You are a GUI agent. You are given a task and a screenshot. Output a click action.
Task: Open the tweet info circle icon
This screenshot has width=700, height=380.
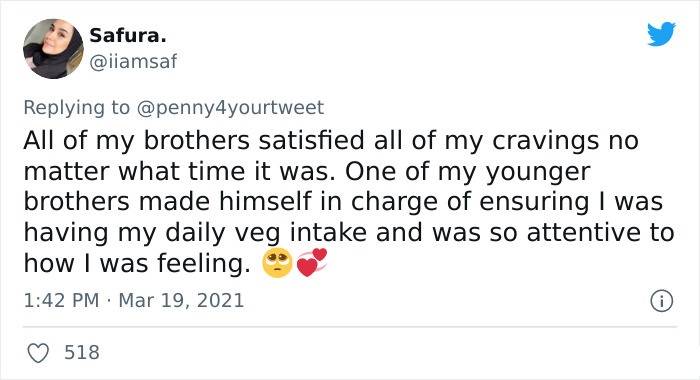(662, 301)
